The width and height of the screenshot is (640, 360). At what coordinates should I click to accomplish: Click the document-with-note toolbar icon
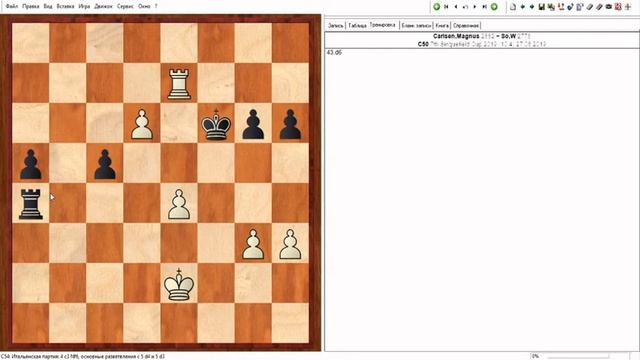[580, 7]
